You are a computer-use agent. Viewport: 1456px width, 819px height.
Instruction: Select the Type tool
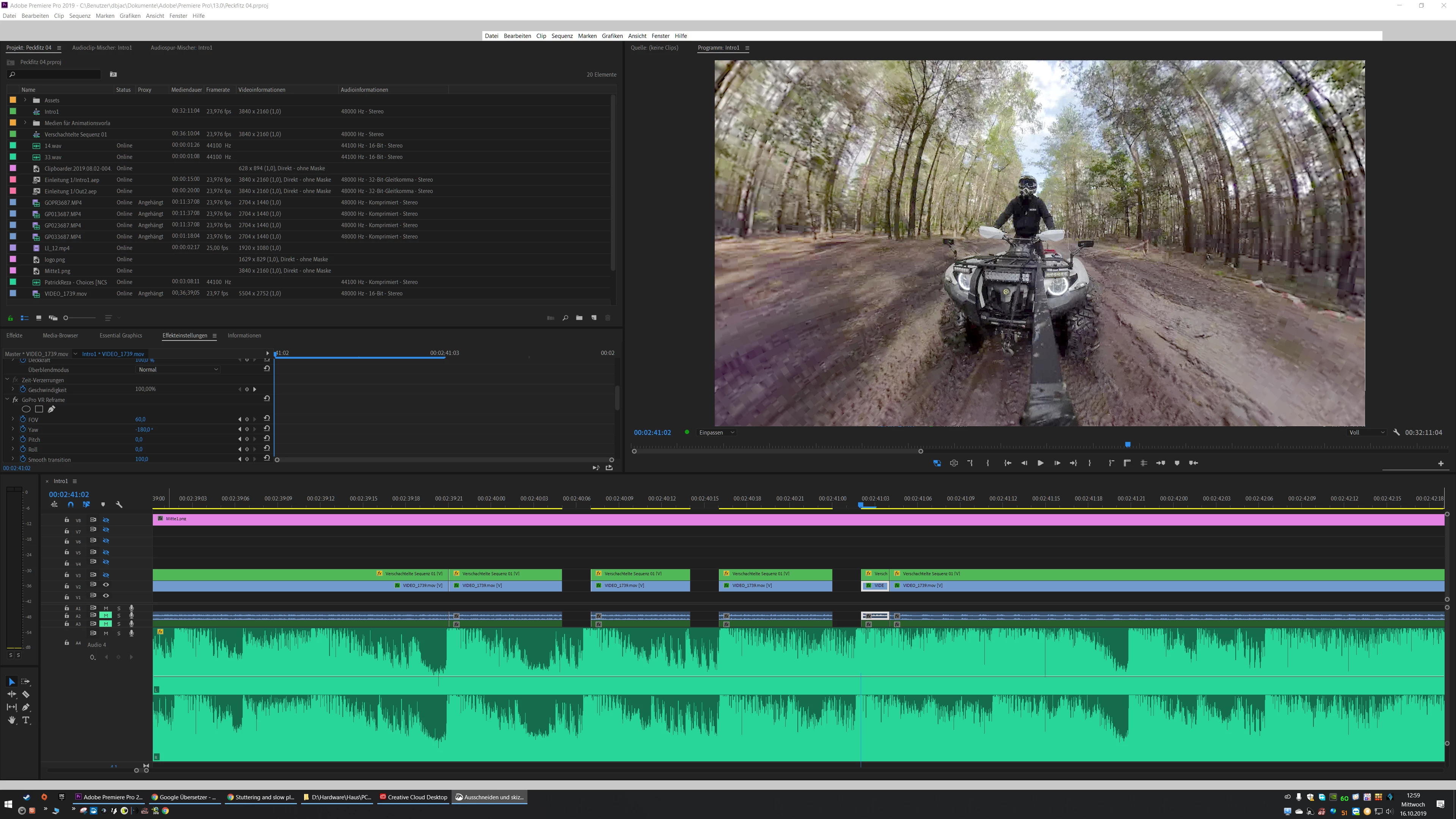[25, 720]
